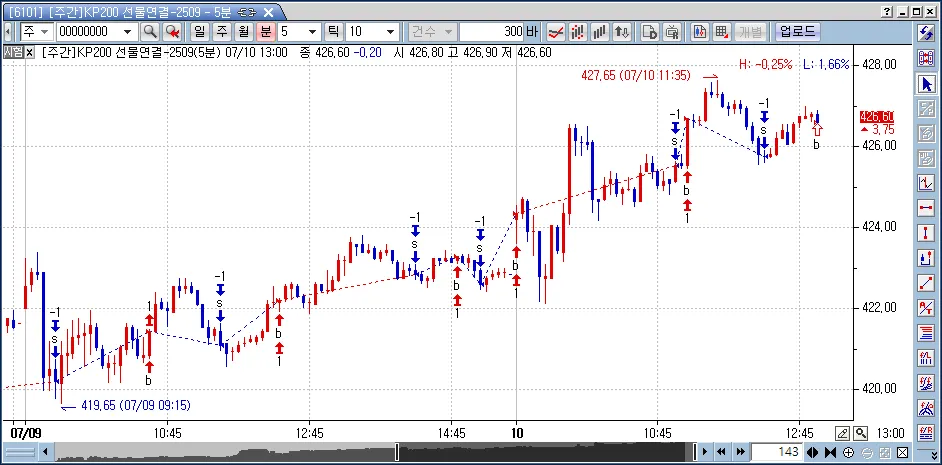Click the expand horizontally diamond icon
The image size is (942, 465).
tap(812, 452)
